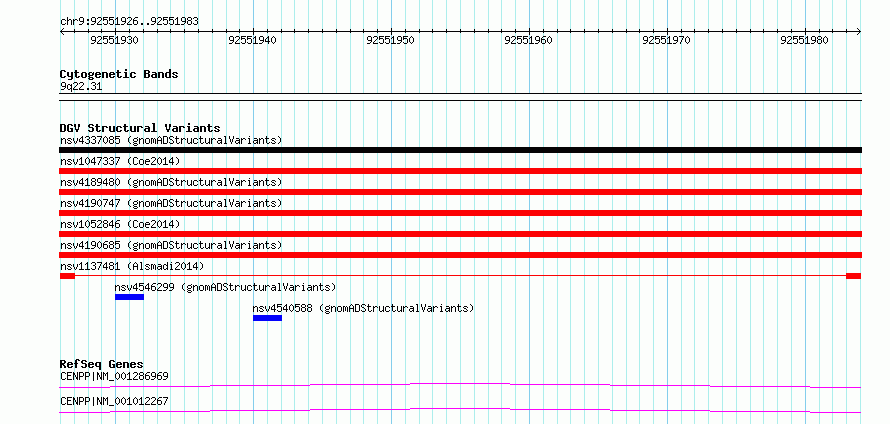Click the RefSeq Genes track title
This screenshot has width=890, height=424.
tap(101, 364)
